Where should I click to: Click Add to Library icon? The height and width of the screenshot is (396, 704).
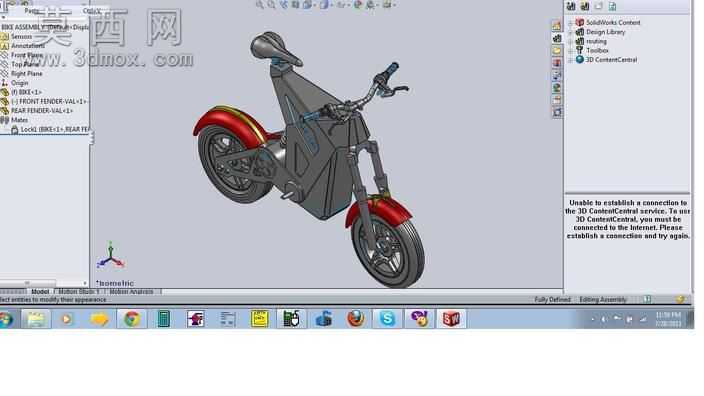point(571,6)
